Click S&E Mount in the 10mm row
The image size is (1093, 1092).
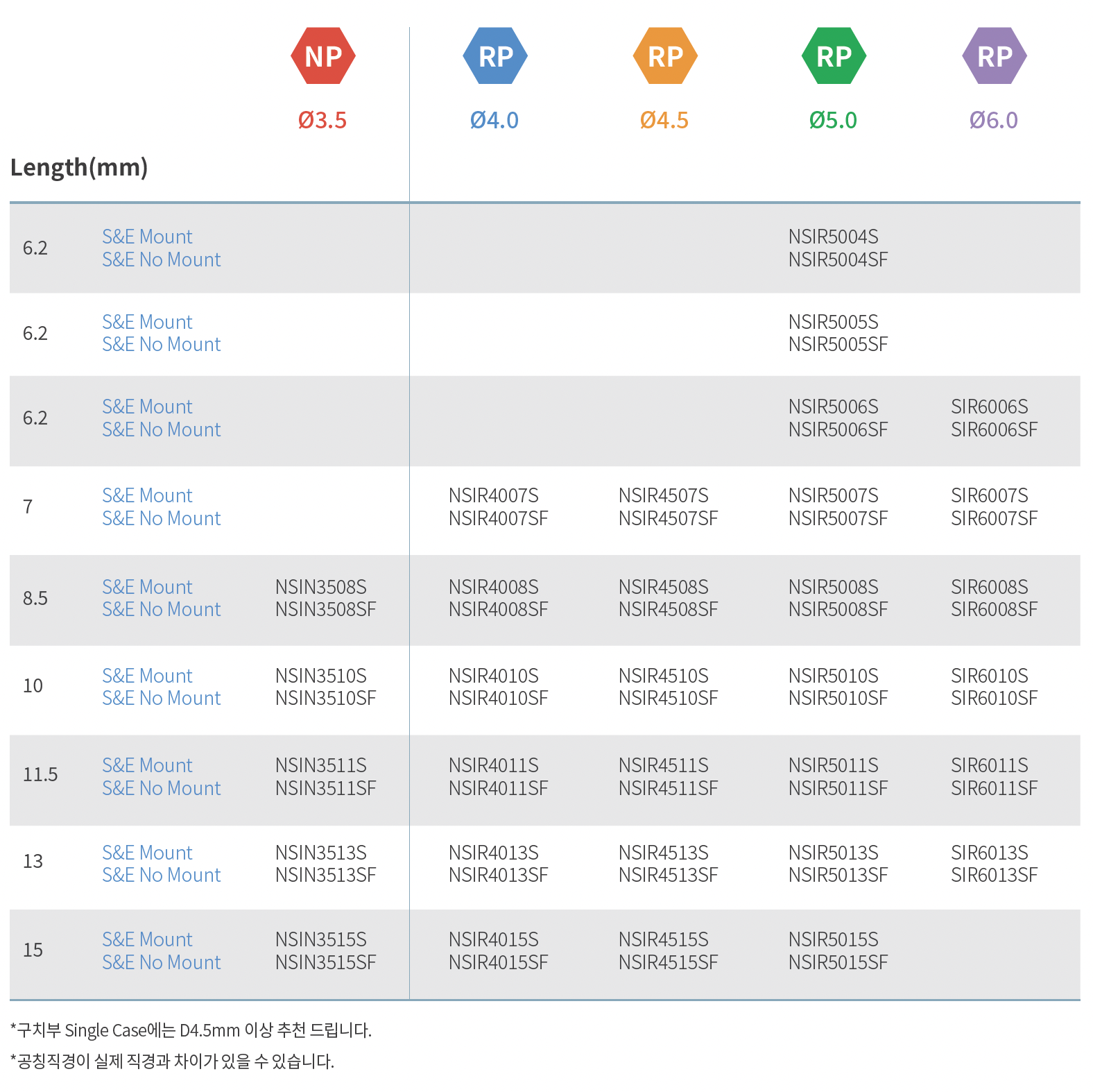point(147,676)
